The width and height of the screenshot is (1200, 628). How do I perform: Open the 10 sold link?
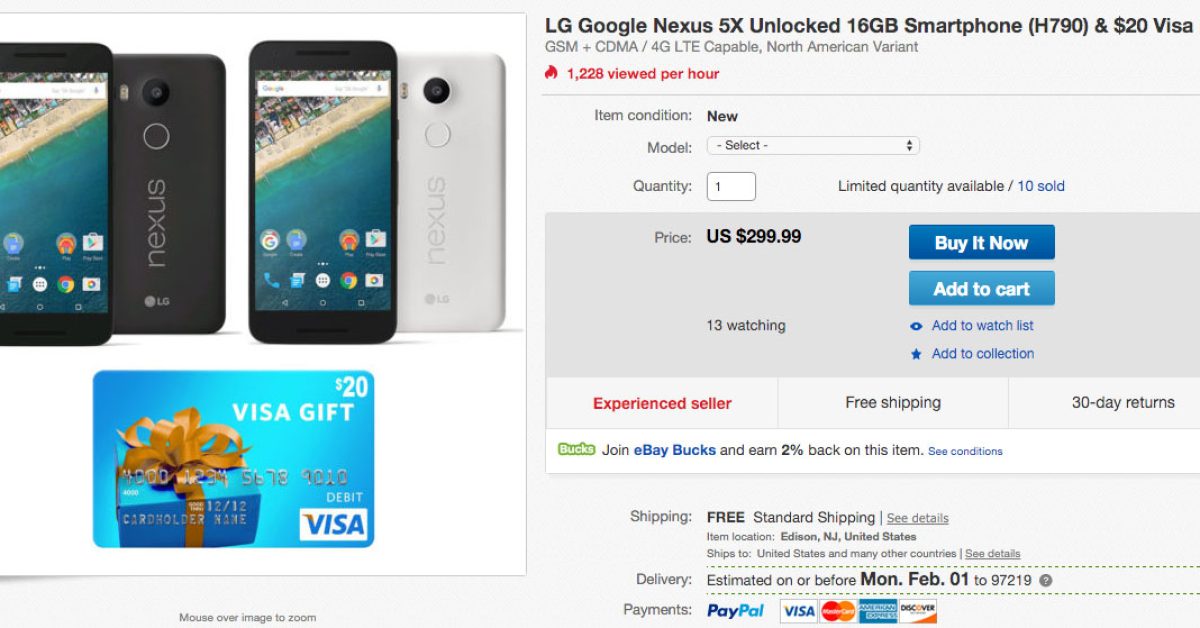pos(1041,186)
